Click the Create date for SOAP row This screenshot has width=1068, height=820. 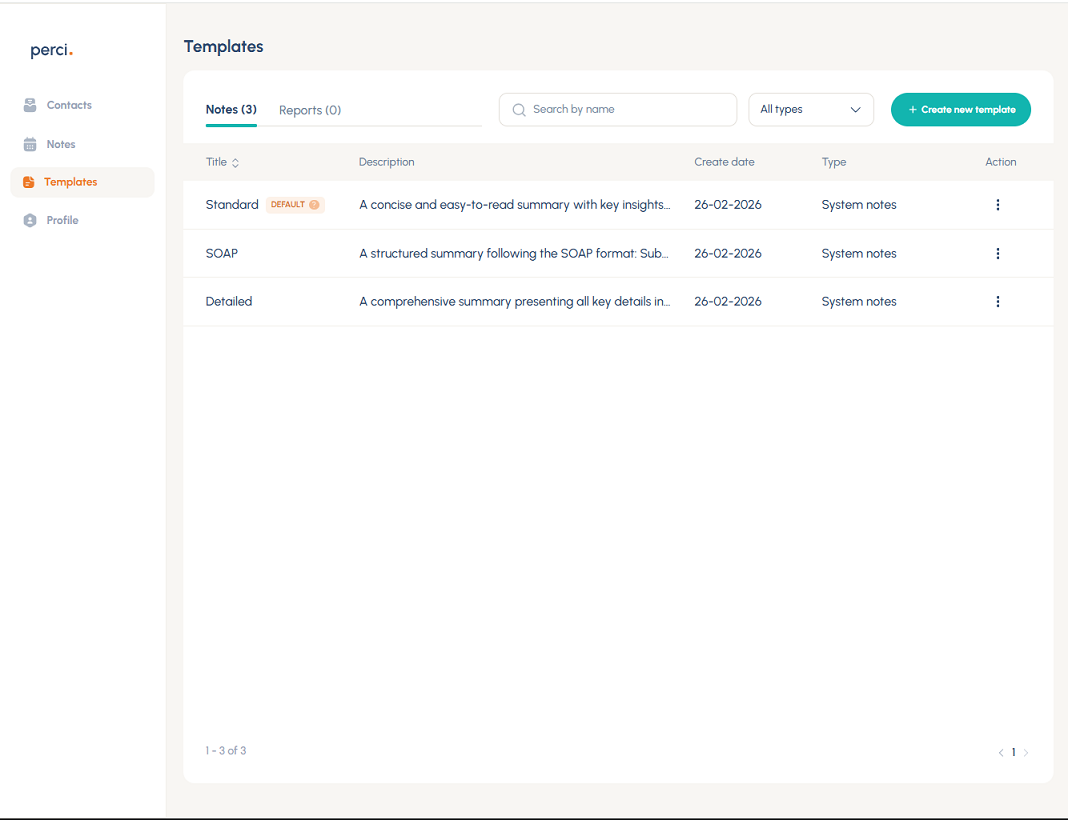click(x=727, y=253)
